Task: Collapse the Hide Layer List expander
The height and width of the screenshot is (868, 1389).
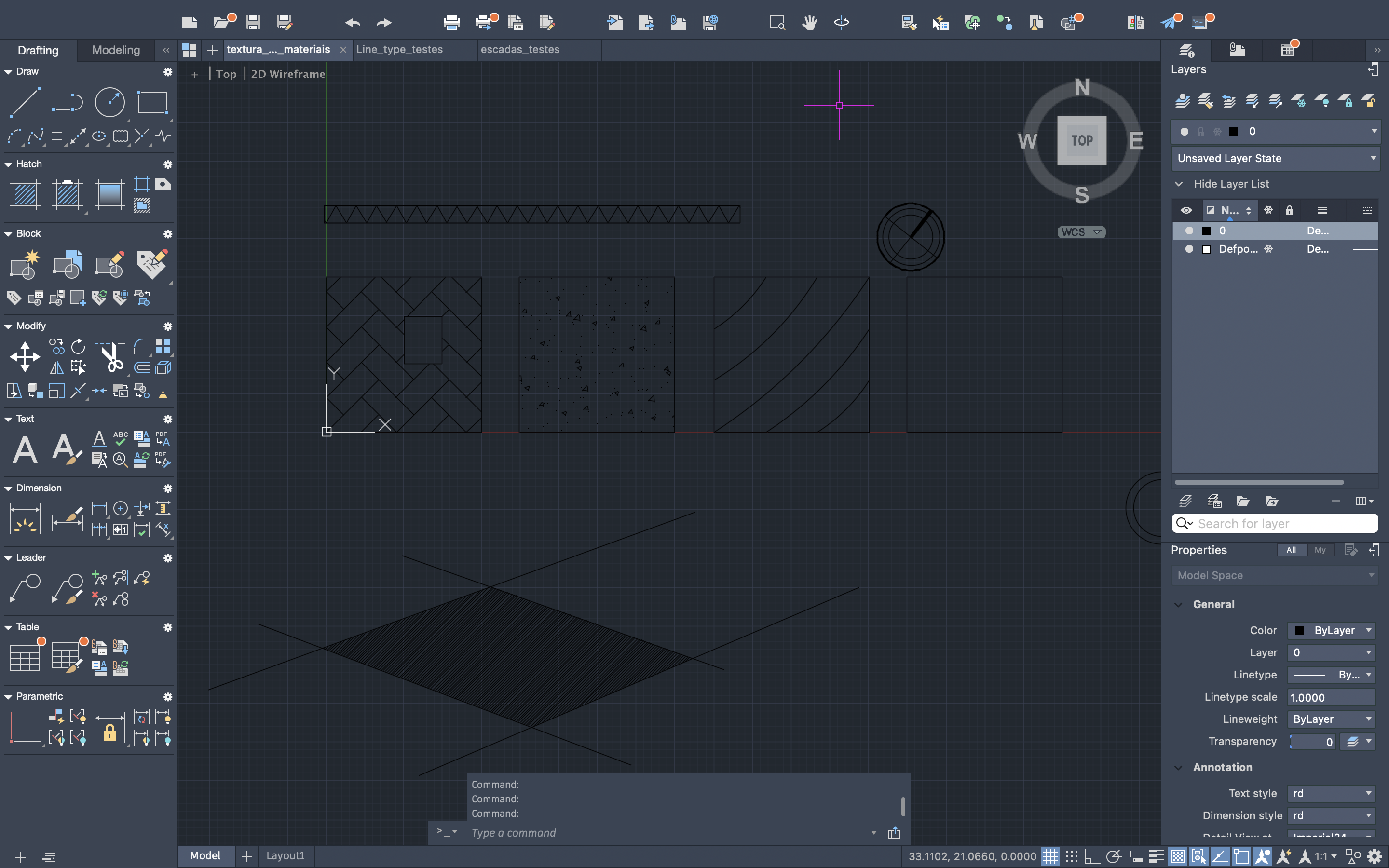Action: click(x=1178, y=184)
